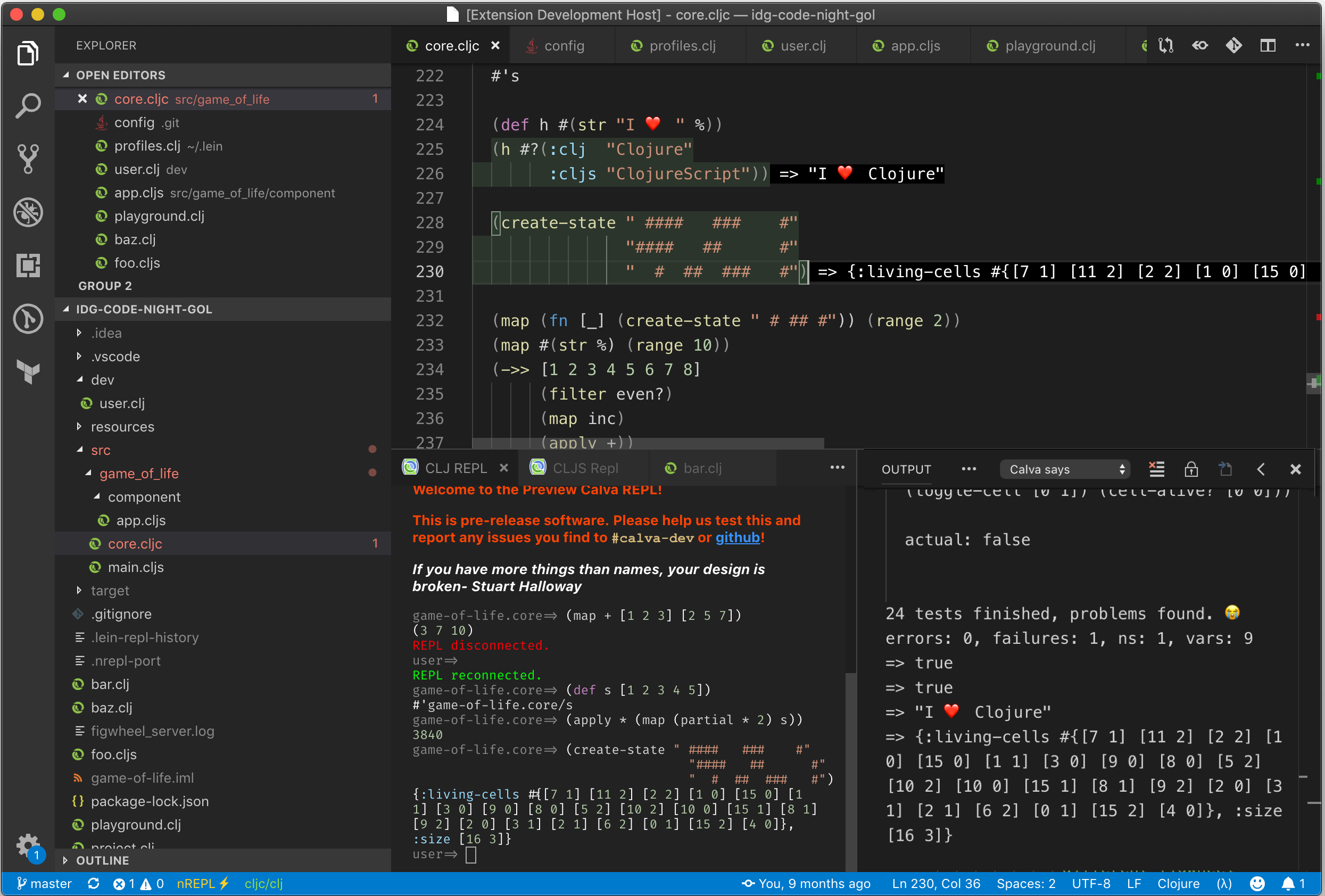
Task: Toggle the output scroll lock icon
Action: pos(1191,469)
